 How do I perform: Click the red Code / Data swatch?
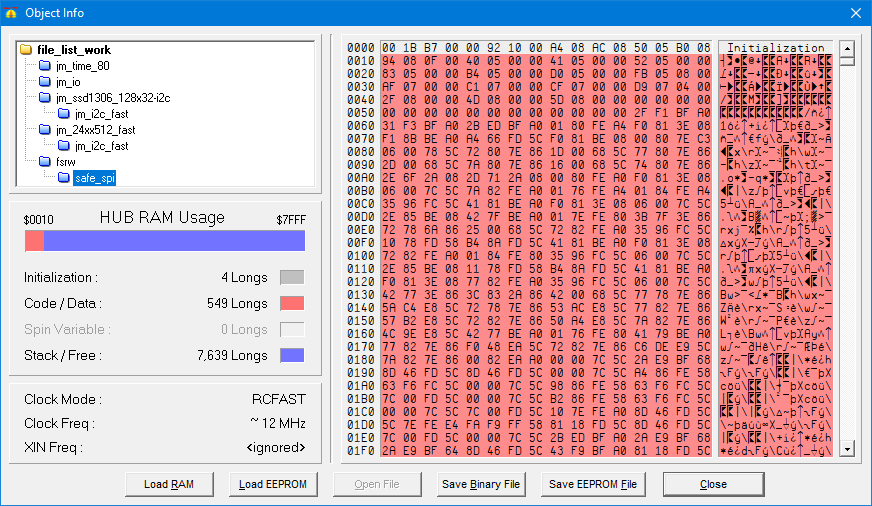point(292,304)
